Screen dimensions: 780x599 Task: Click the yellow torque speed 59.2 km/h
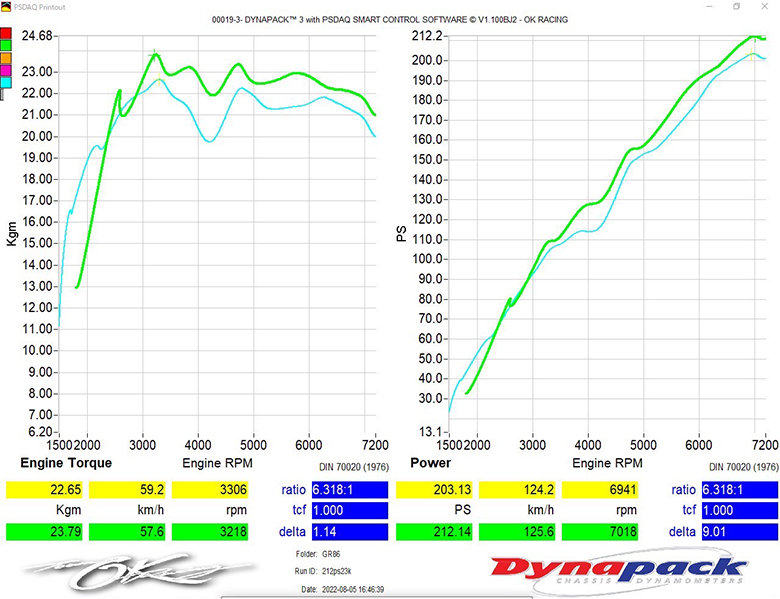pyautogui.click(x=127, y=490)
